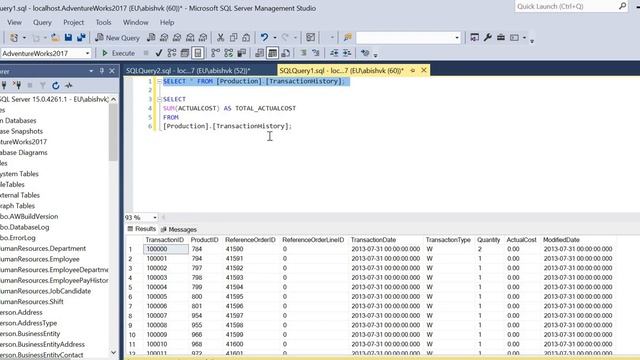Open the Query menu
This screenshot has height=360, width=640.
[42, 22]
